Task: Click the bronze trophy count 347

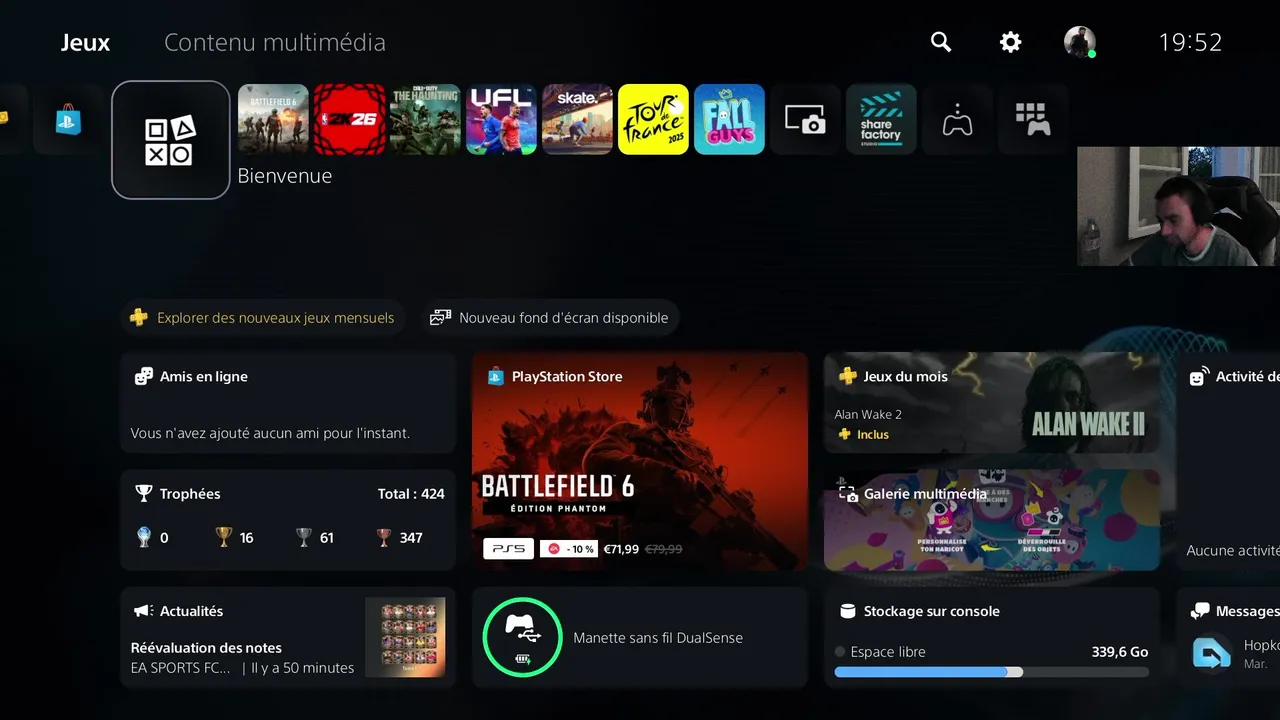Action: click(411, 538)
